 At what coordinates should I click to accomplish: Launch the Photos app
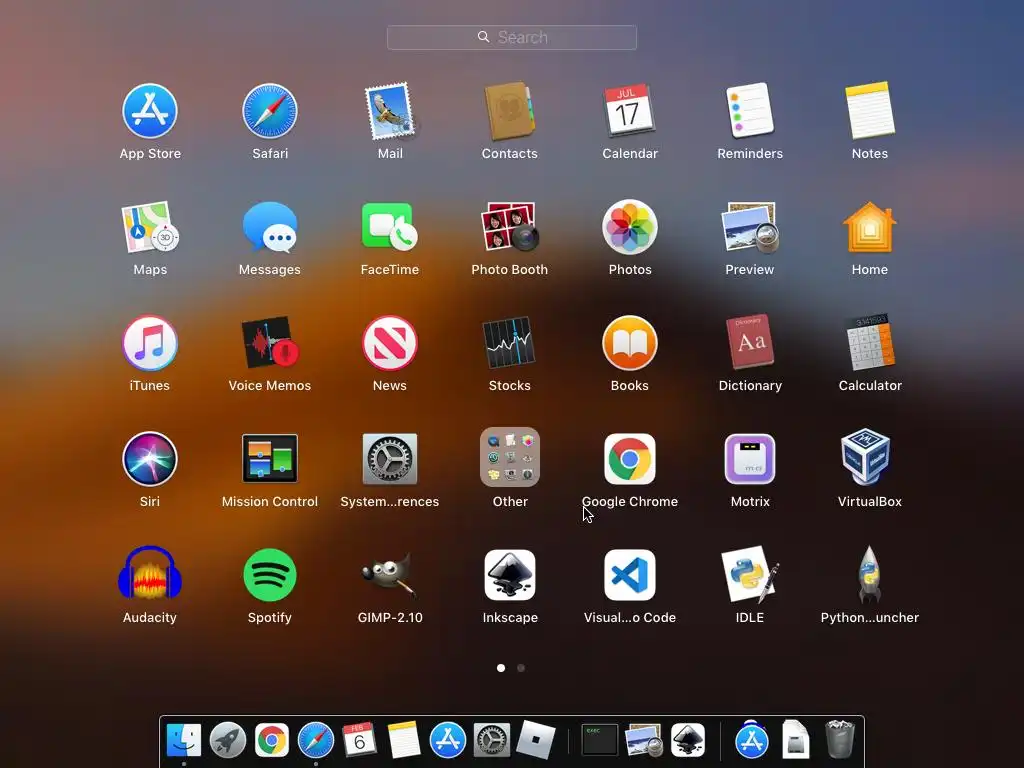[630, 227]
